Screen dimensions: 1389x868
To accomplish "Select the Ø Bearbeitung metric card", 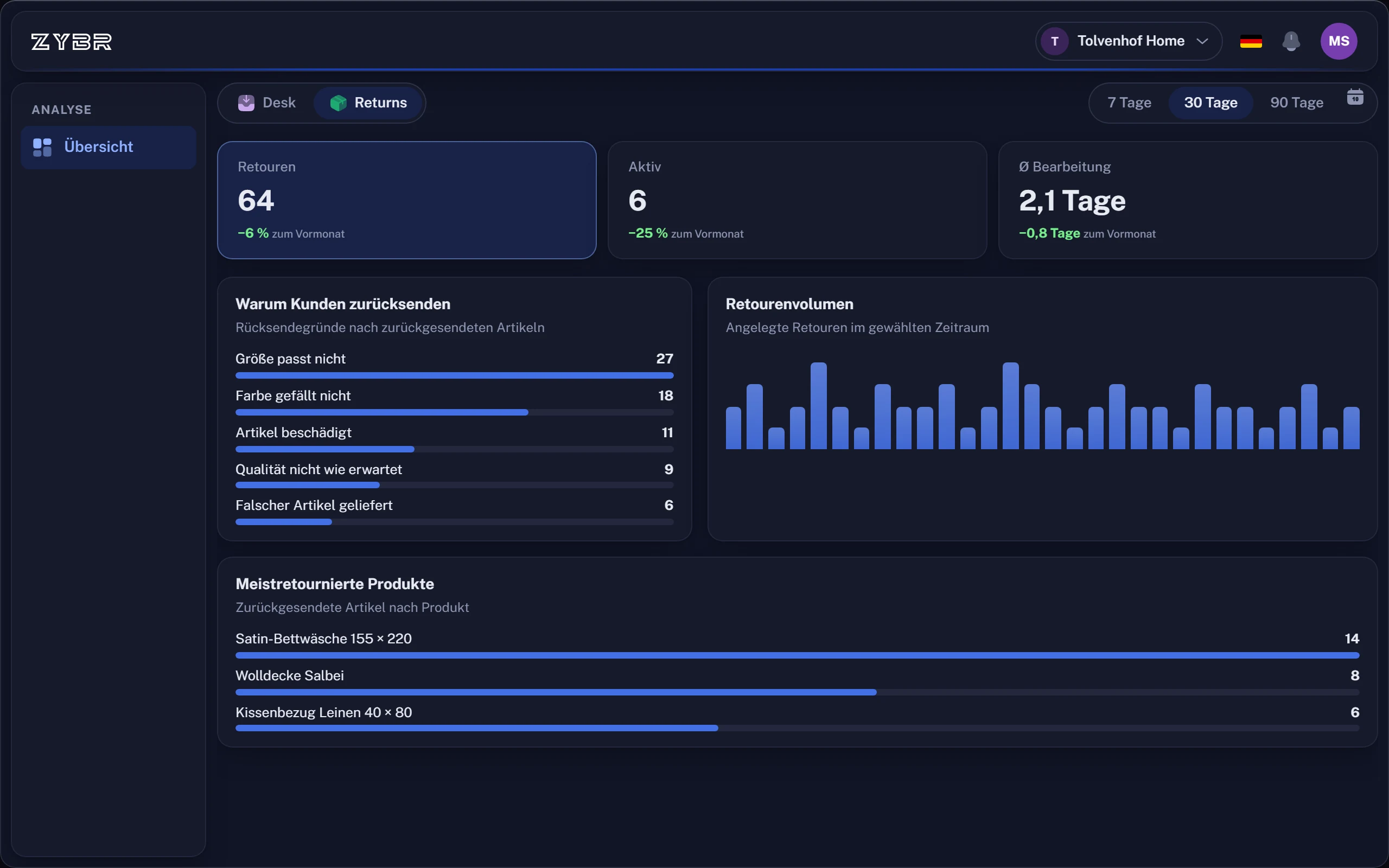I will [1188, 200].
